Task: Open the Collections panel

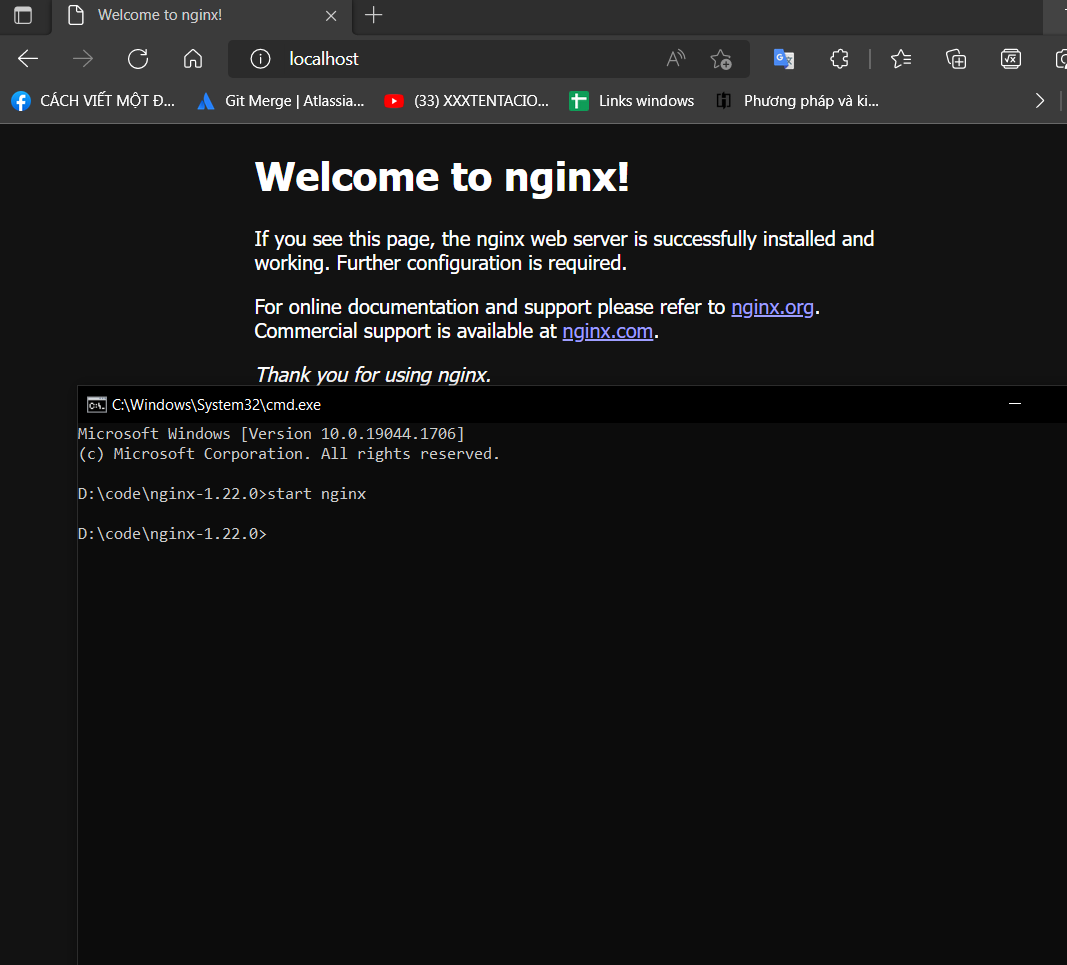Action: 956,59
